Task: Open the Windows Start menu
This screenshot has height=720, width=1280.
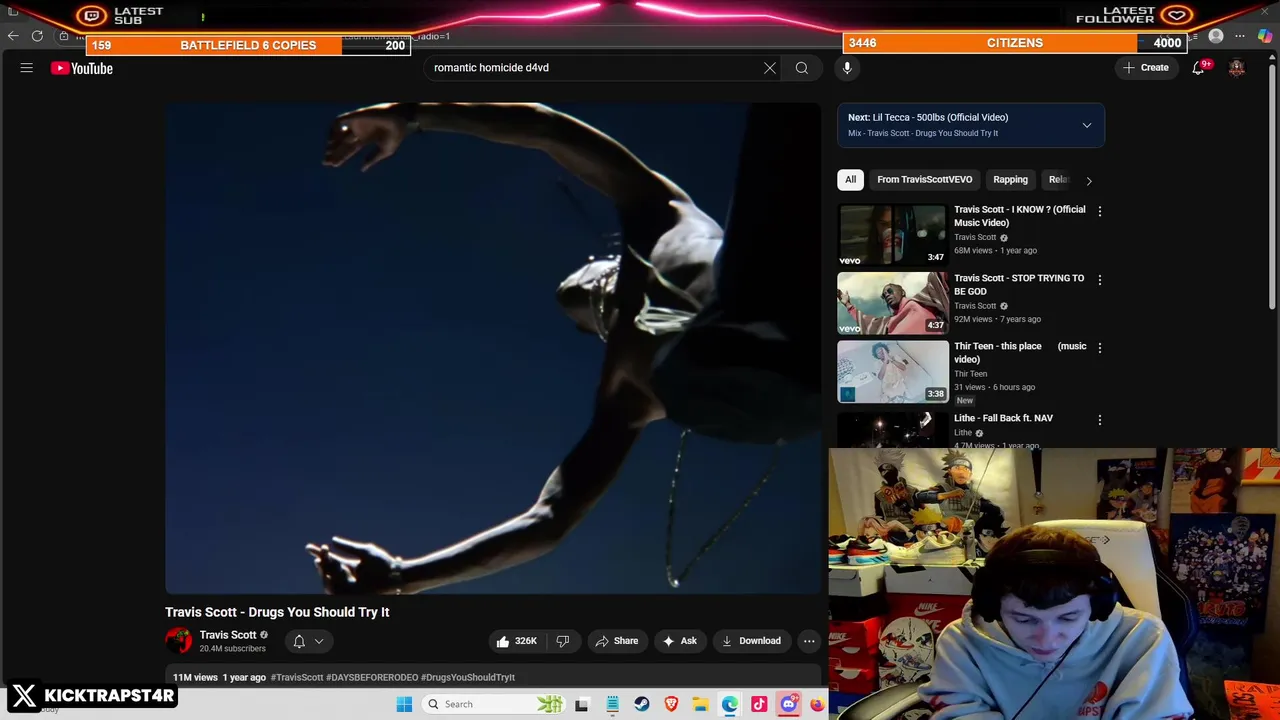Action: click(x=404, y=704)
